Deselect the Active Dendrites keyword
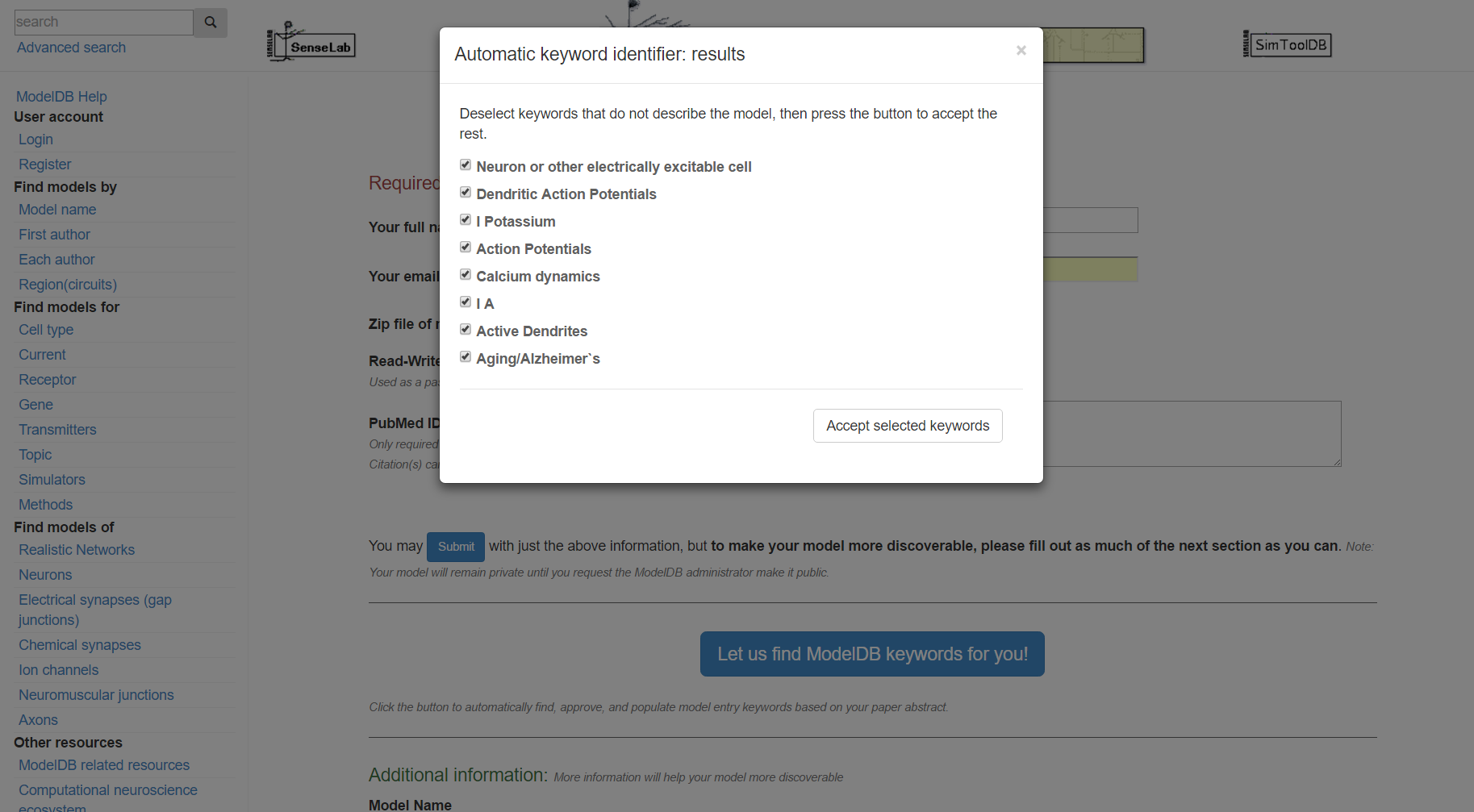1474x812 pixels. click(x=466, y=330)
